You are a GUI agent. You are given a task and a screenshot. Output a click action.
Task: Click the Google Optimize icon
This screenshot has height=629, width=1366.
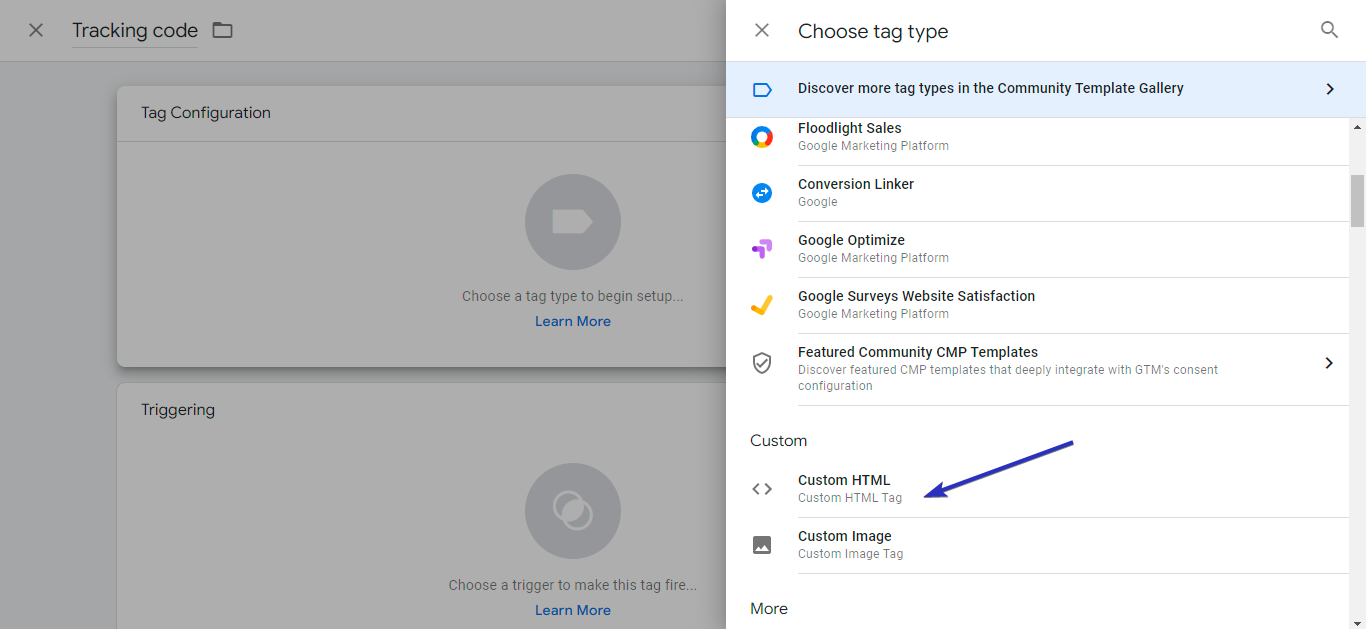click(x=762, y=249)
